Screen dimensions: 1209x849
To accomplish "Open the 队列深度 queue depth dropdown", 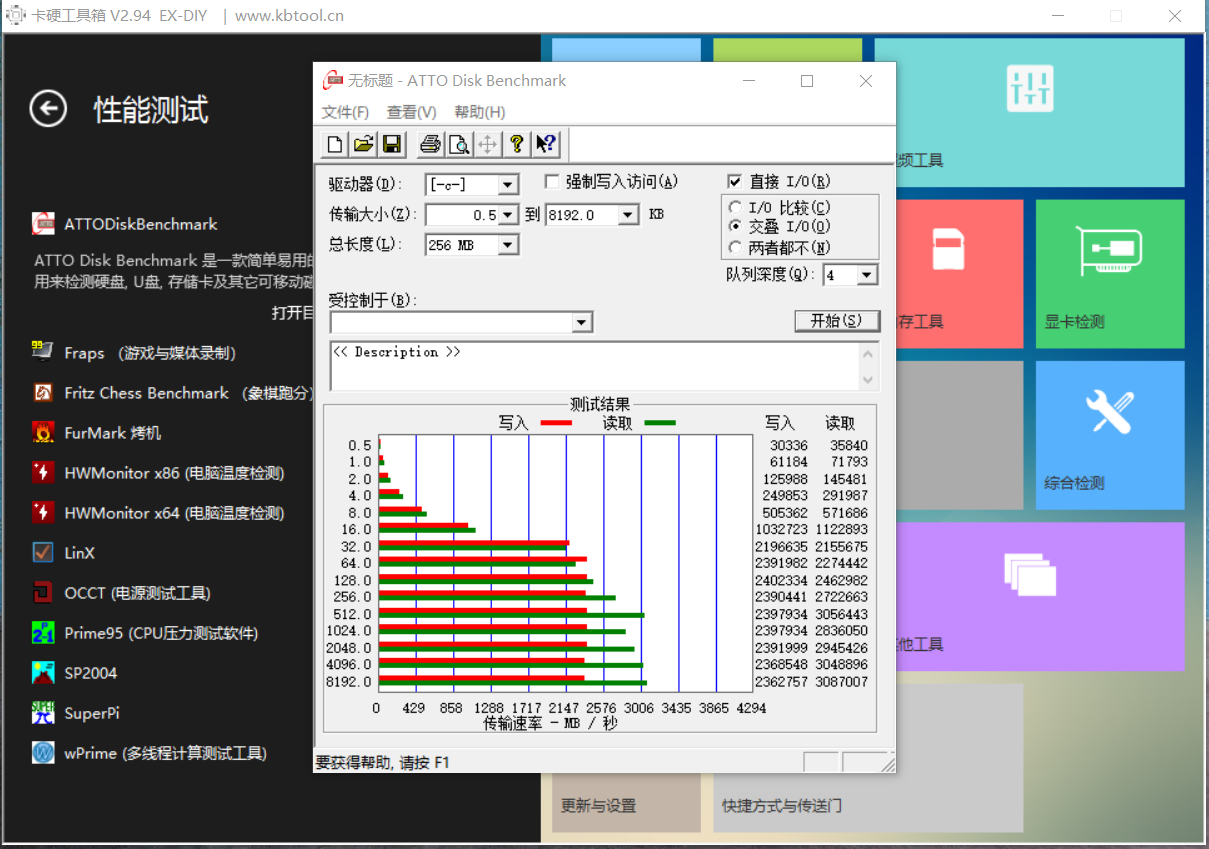I will [x=867, y=274].
